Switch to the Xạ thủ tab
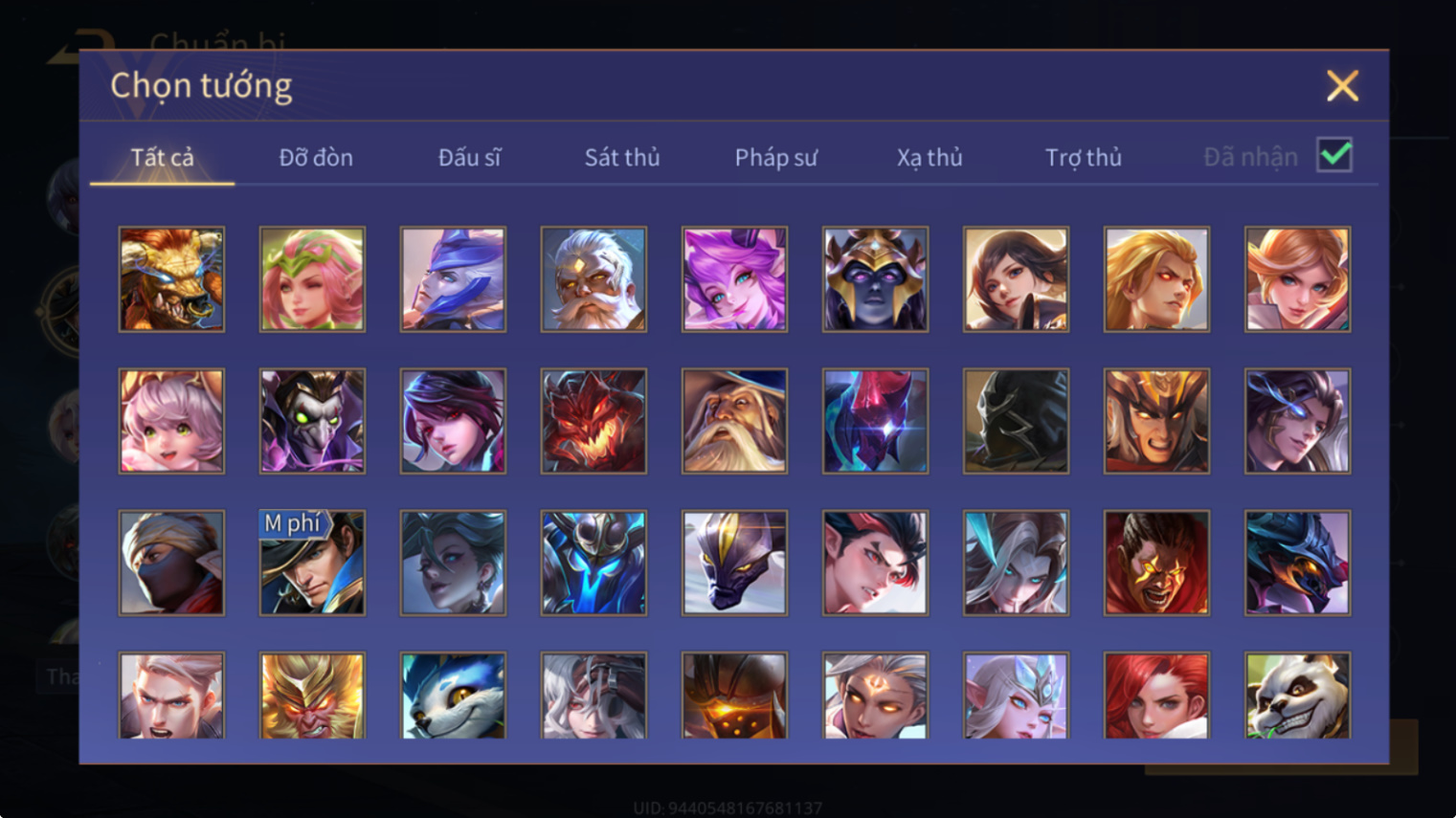 click(x=930, y=157)
